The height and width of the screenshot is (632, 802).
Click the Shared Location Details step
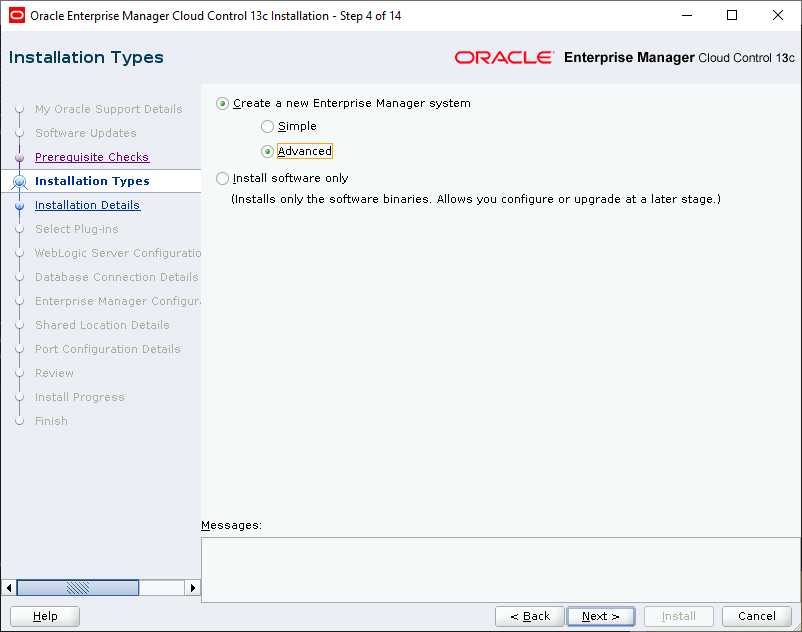click(102, 325)
